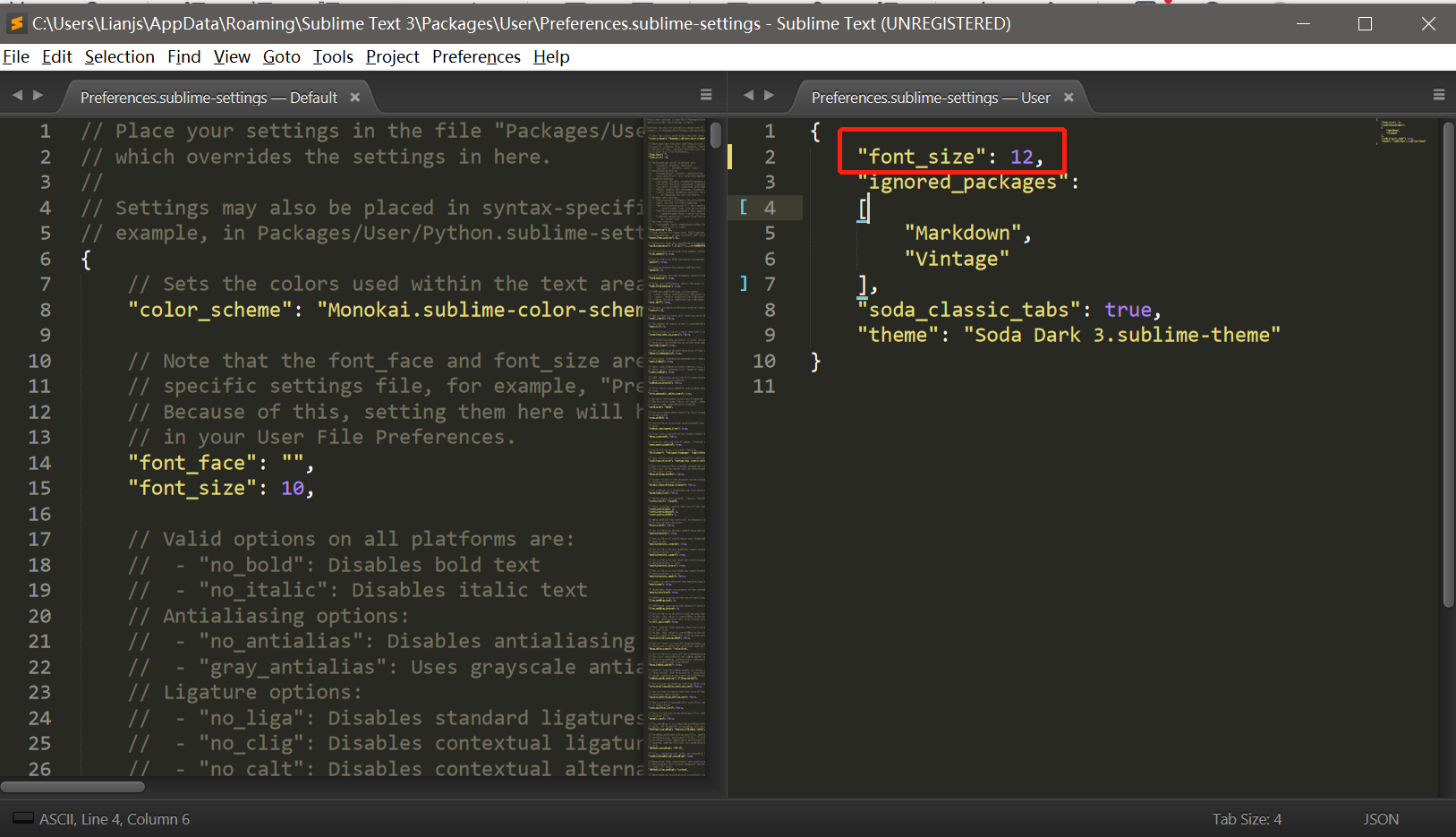Screen dimensions: 1456x837
Task: Click the Sublime Text app icon in title bar
Action: pyautogui.click(x=16, y=23)
